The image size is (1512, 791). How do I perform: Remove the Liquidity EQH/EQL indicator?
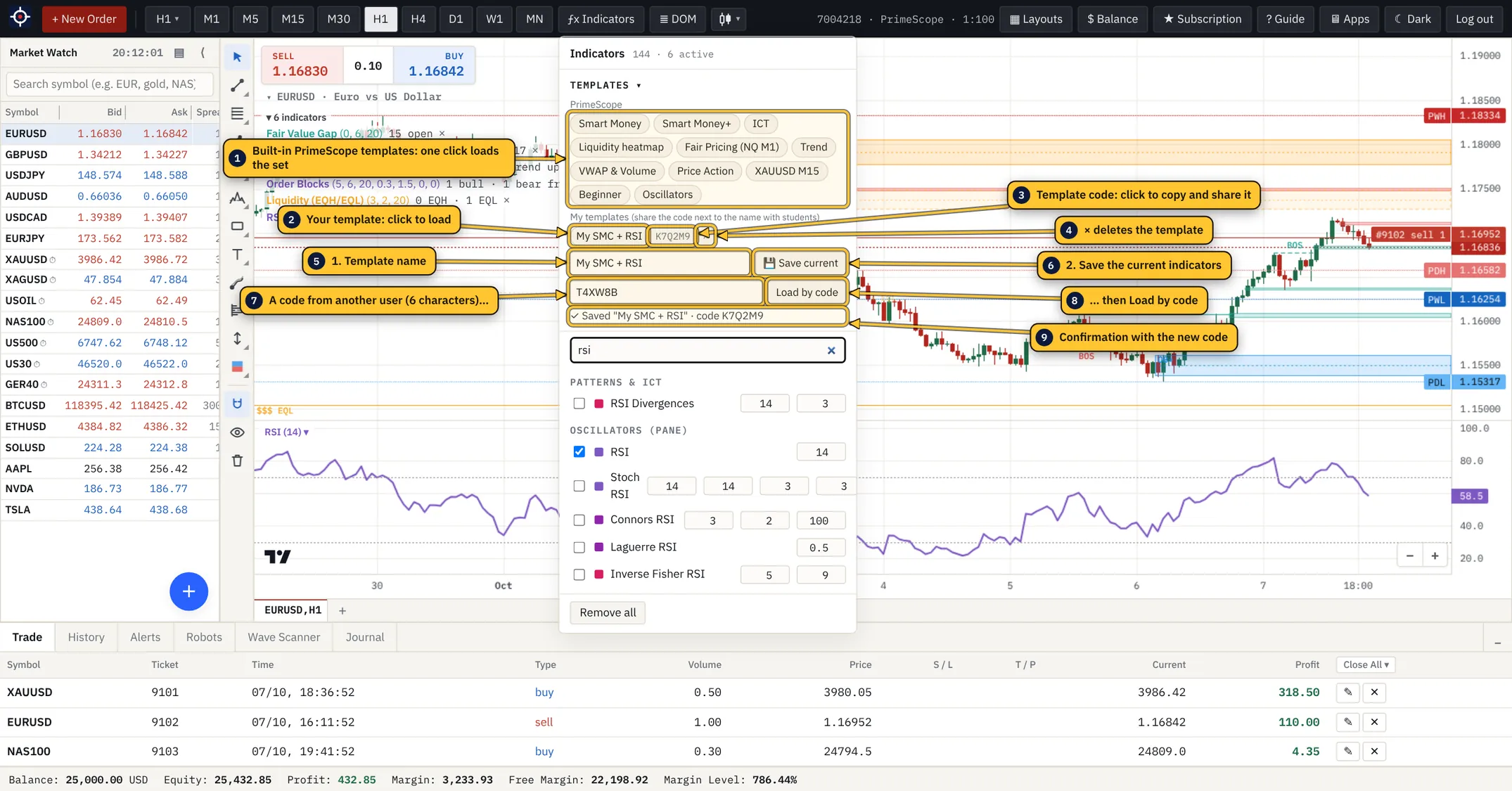506,200
